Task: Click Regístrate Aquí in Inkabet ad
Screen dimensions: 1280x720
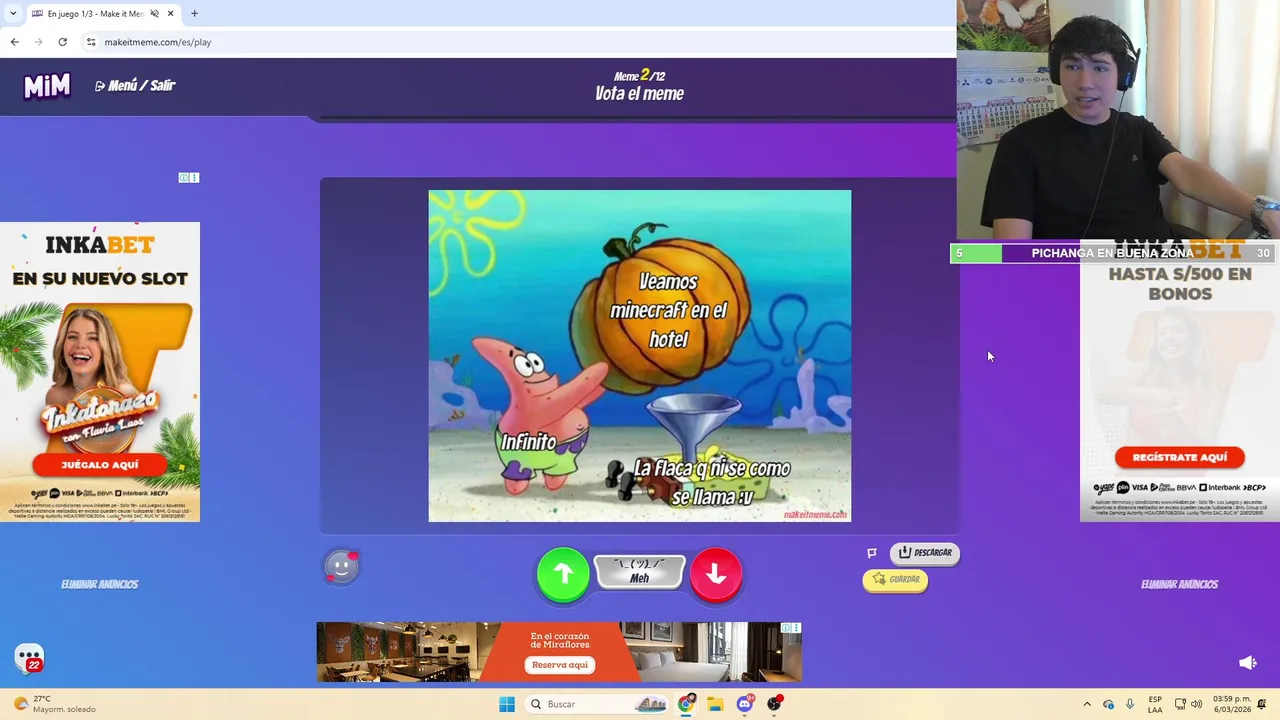Action: click(x=1180, y=457)
